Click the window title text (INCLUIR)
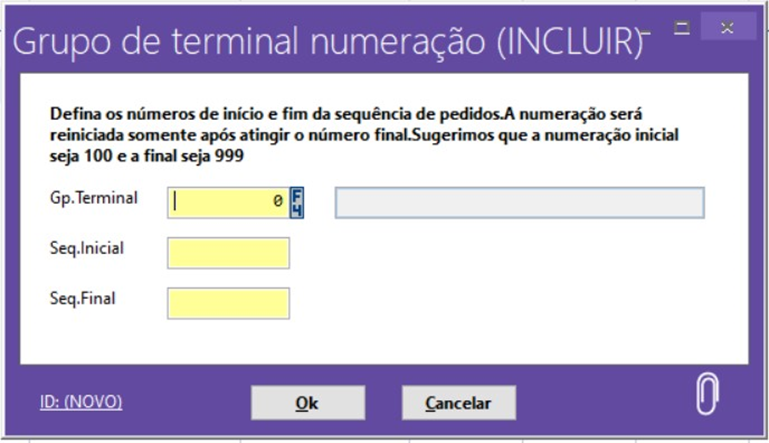 323,42
